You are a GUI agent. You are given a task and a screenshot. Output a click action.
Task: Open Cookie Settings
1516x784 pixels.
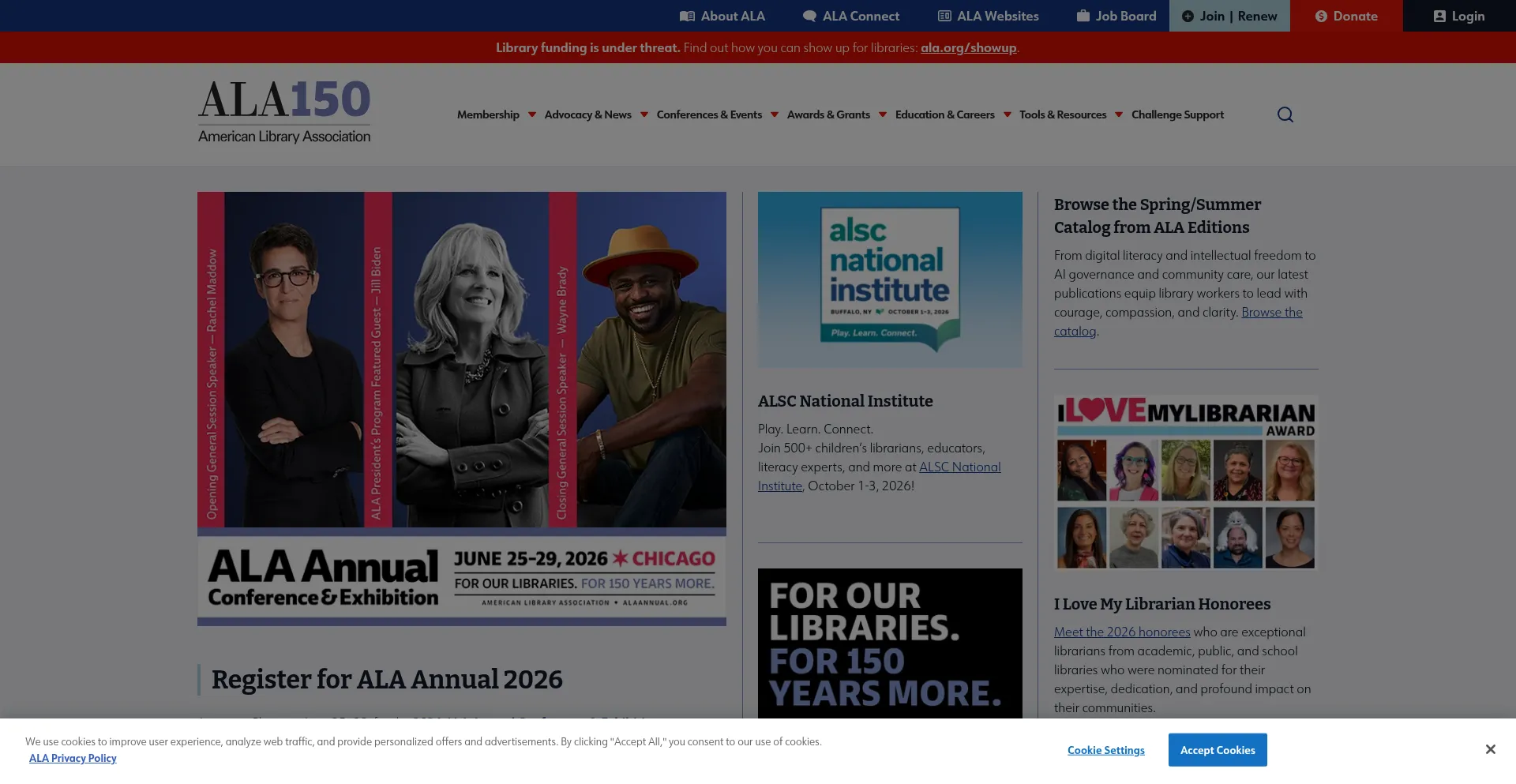(x=1105, y=750)
